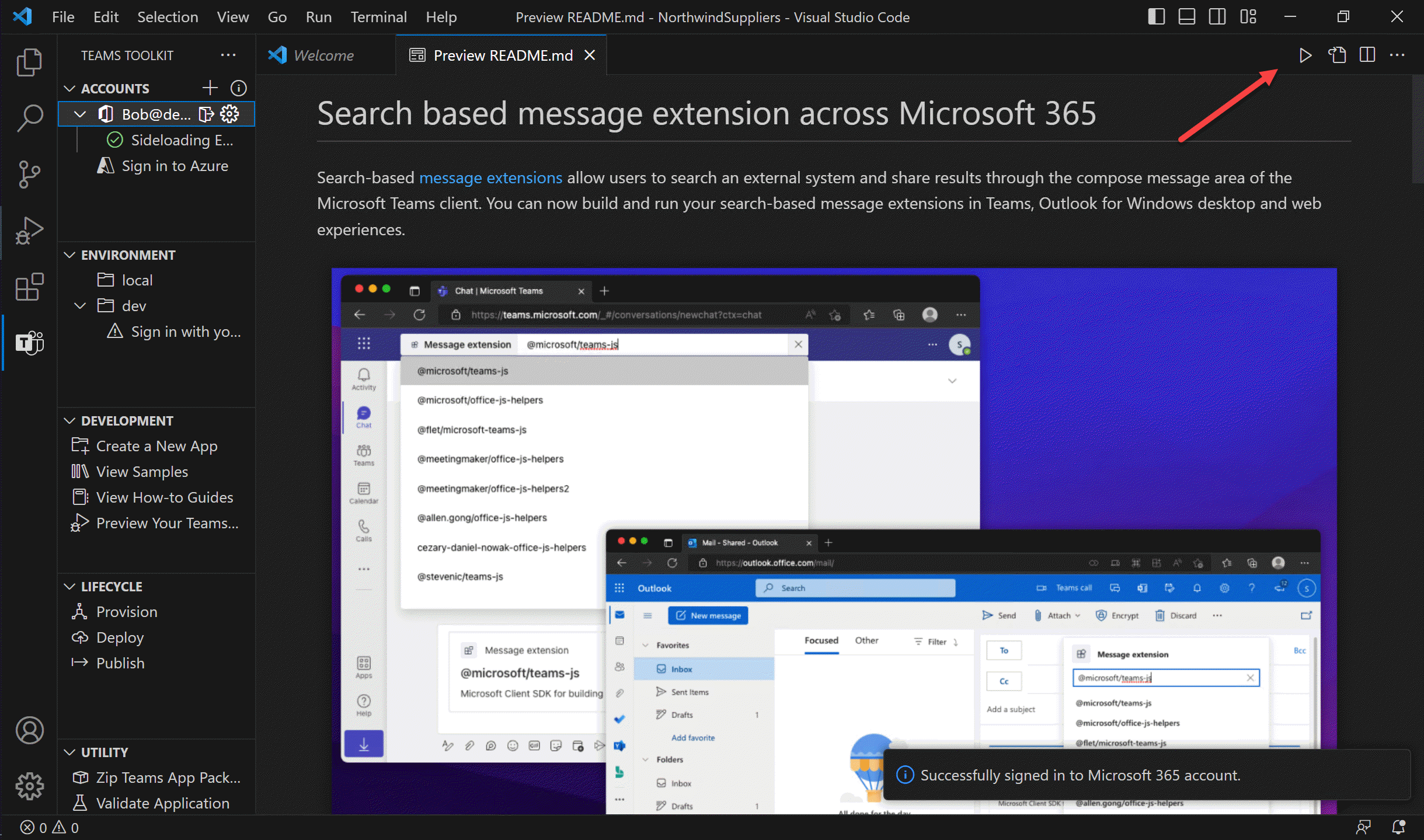Collapse the Bob account tree node

click(x=80, y=114)
